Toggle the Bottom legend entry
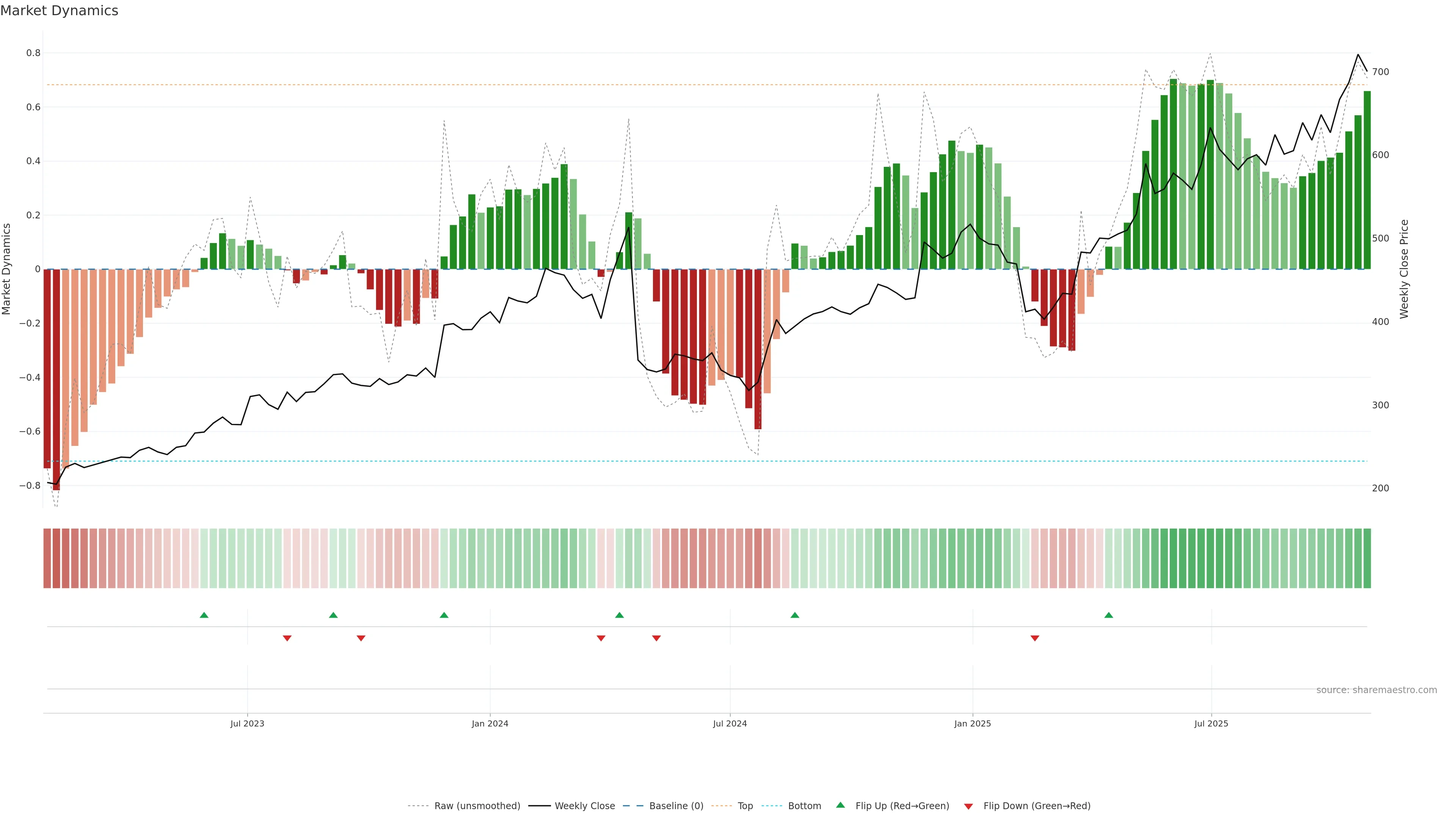 pos(804,806)
